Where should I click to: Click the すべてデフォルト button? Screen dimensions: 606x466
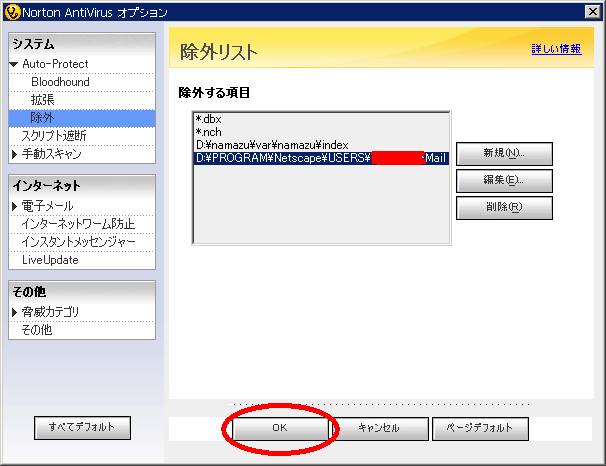(x=82, y=427)
